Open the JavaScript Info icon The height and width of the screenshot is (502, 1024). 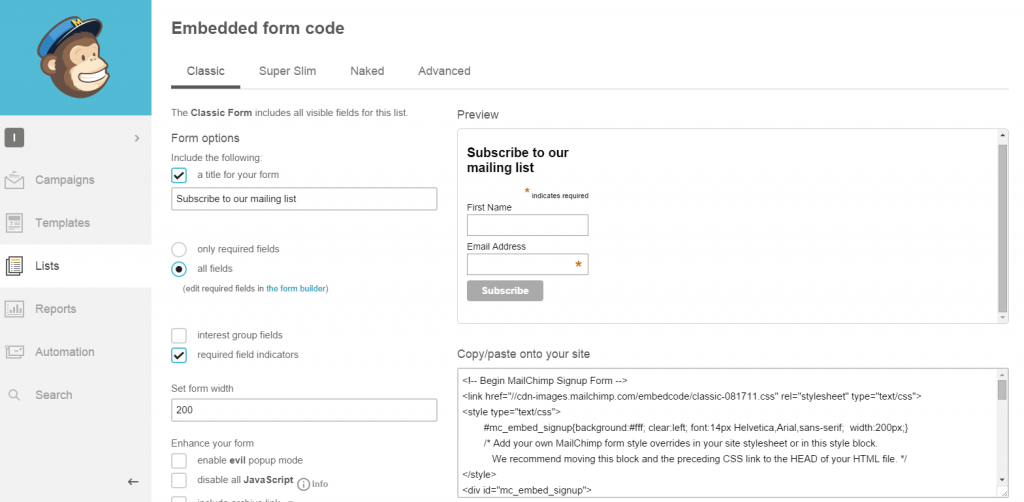[x=303, y=484]
